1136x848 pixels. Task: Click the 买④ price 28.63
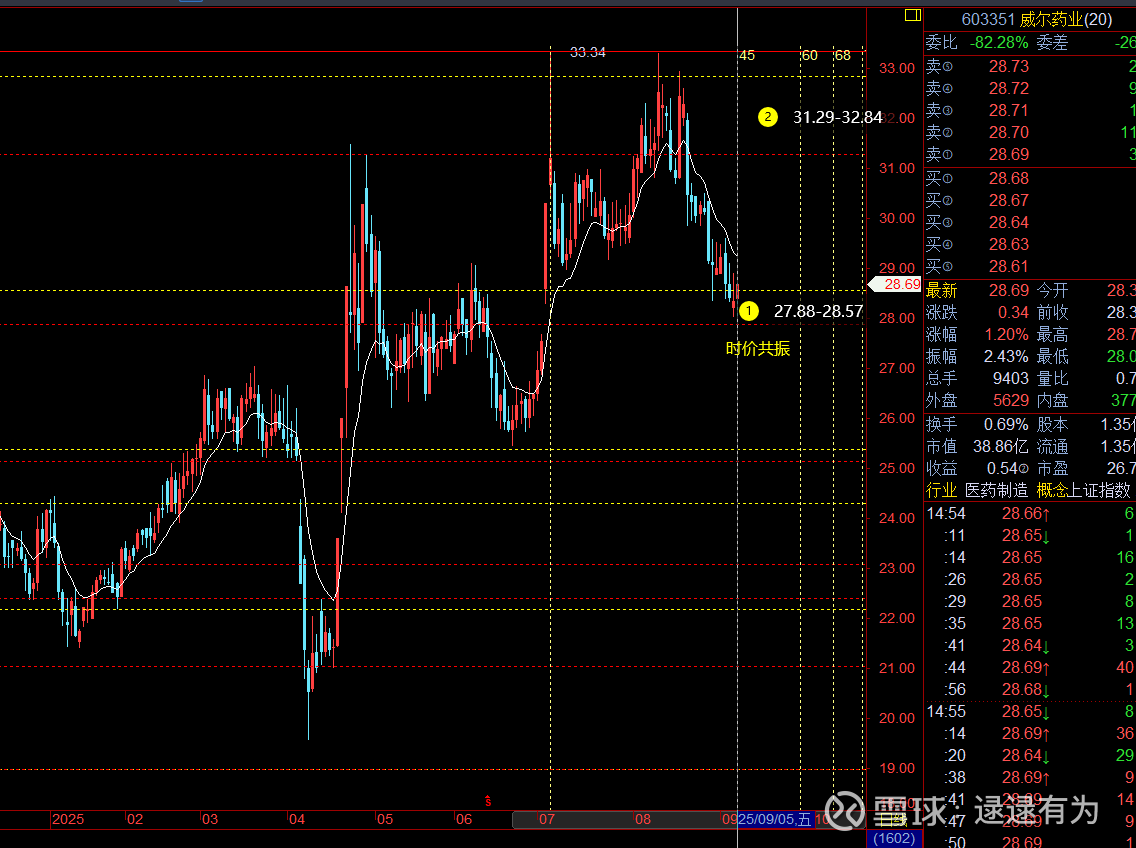pyautogui.click(x=1008, y=244)
